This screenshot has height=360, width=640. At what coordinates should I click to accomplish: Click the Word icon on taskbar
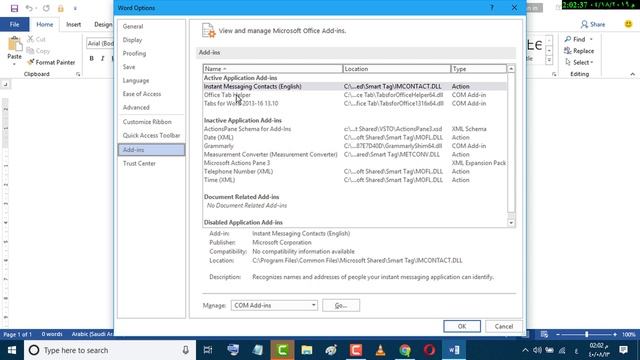coord(454,350)
